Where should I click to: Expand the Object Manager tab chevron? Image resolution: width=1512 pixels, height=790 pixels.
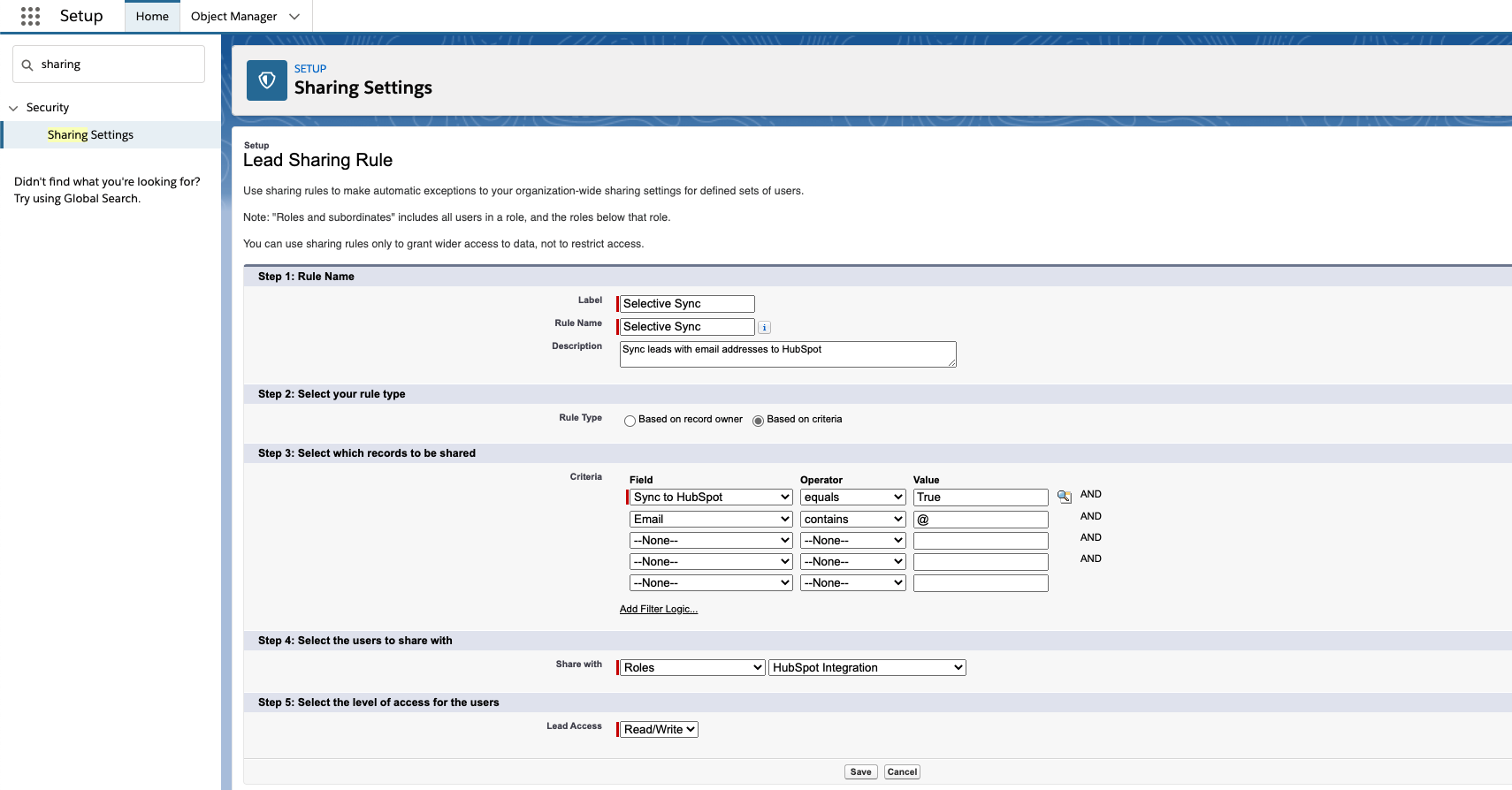click(294, 16)
